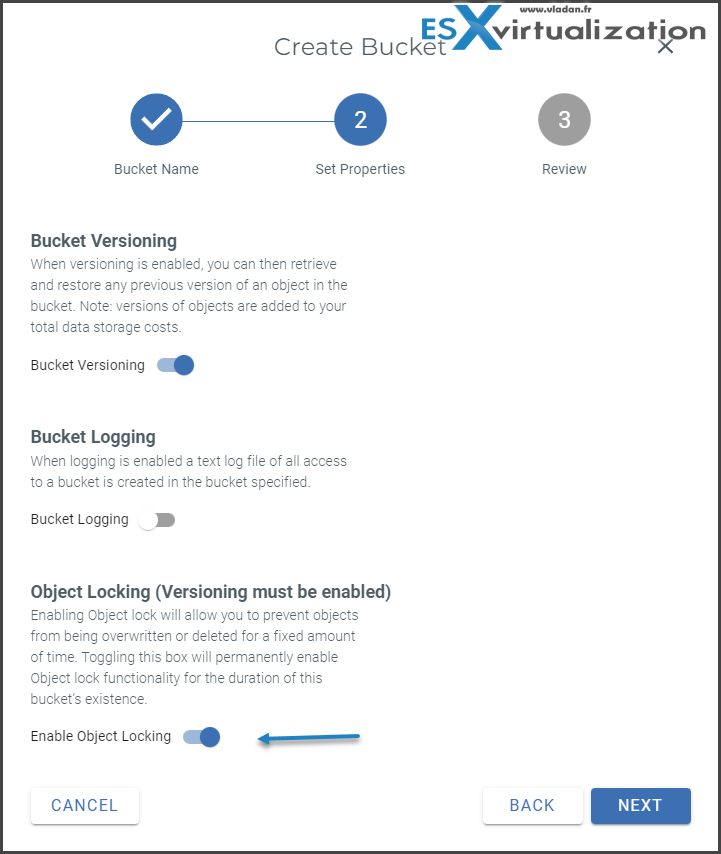Select the Review step label

point(564,169)
